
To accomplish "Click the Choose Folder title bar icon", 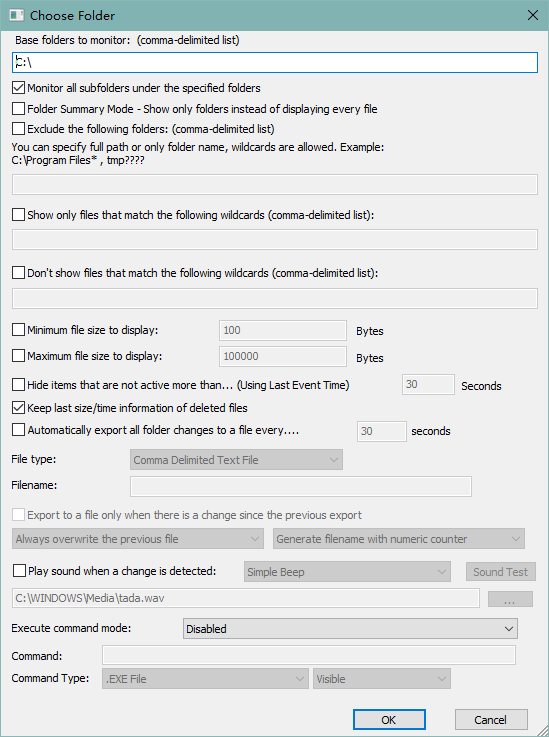I will point(16,15).
